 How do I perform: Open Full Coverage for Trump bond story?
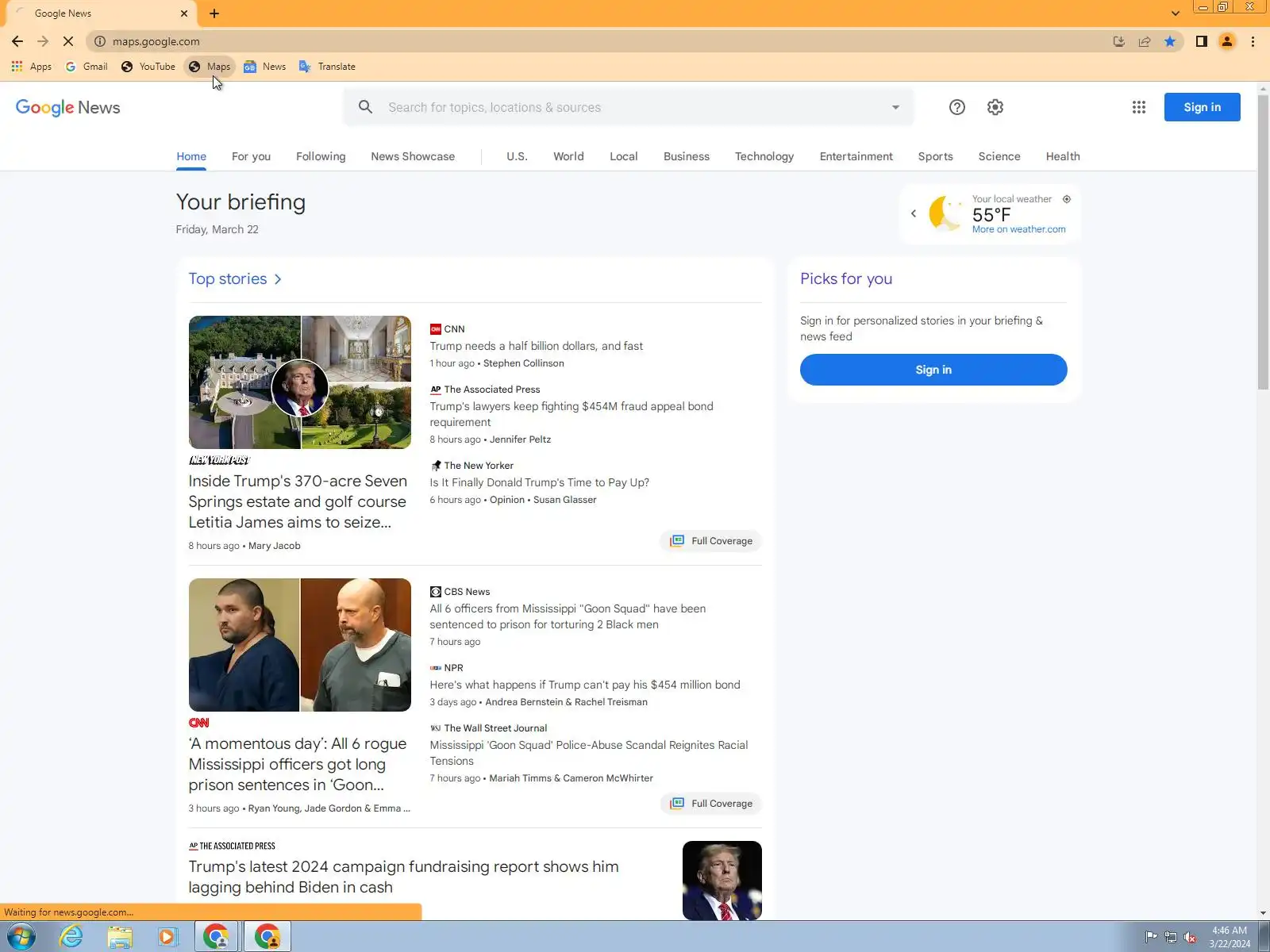tap(711, 541)
